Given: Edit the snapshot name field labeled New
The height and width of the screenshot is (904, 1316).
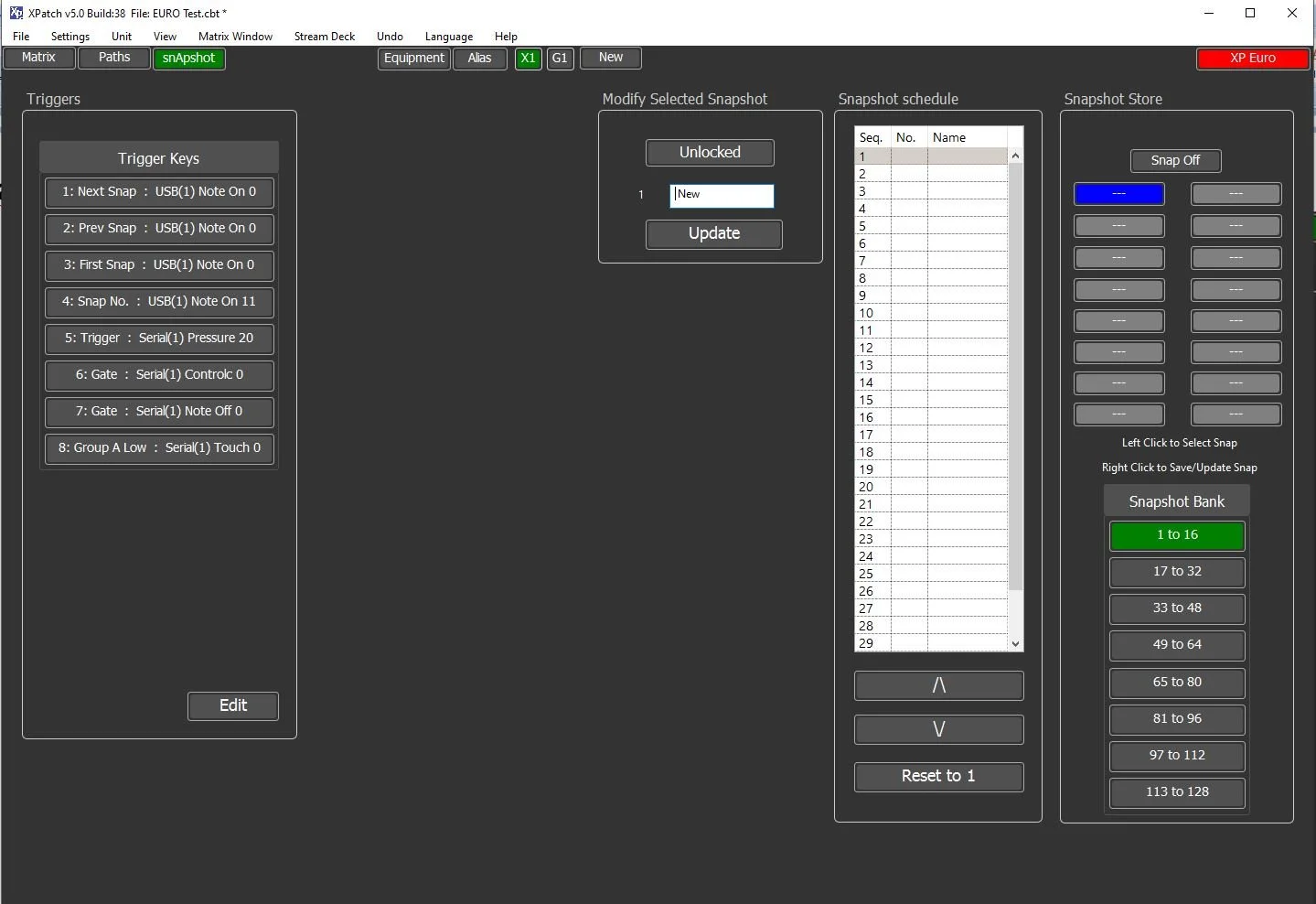Looking at the screenshot, I should [x=721, y=195].
